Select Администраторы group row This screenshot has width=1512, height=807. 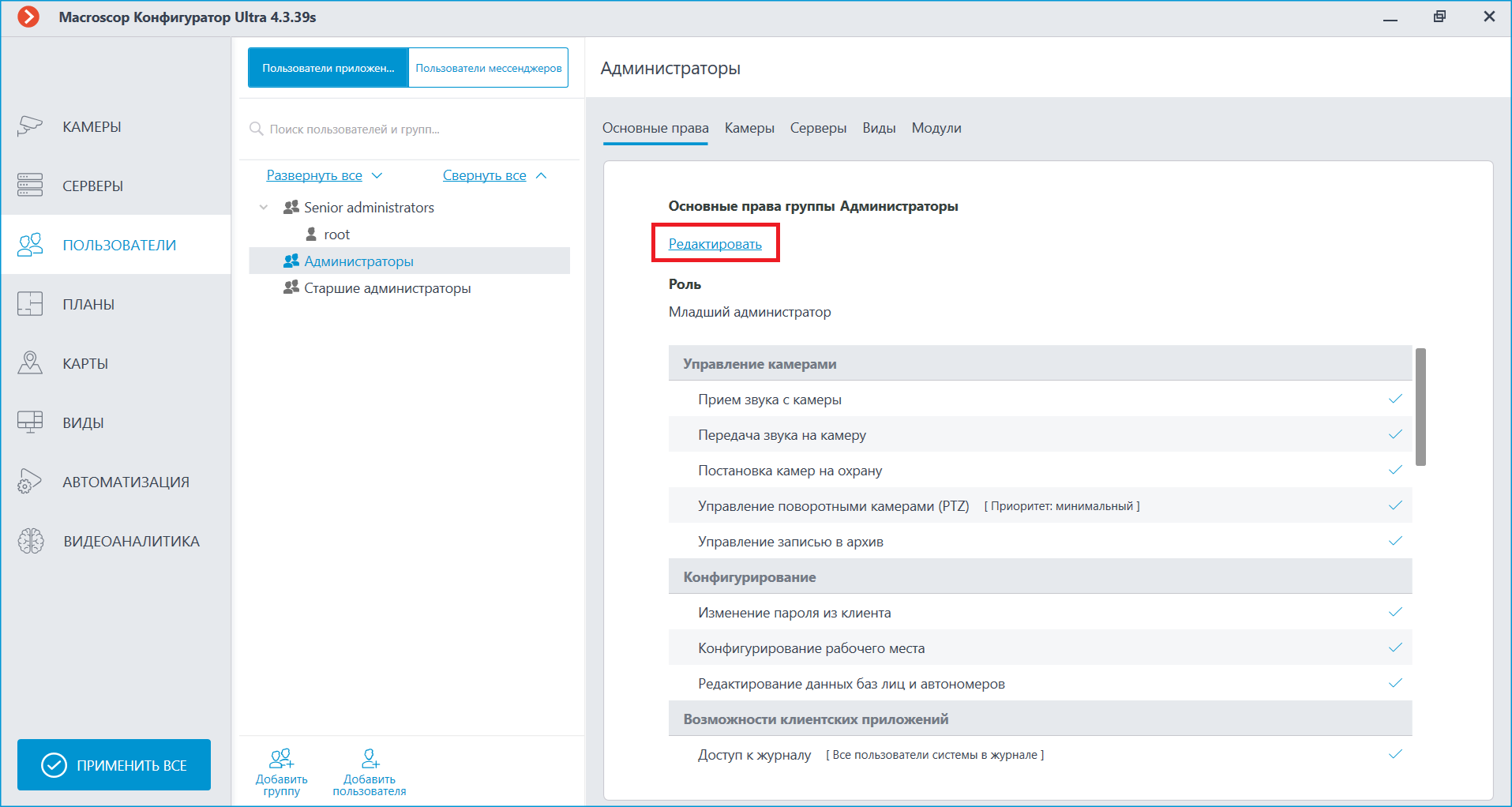(409, 261)
